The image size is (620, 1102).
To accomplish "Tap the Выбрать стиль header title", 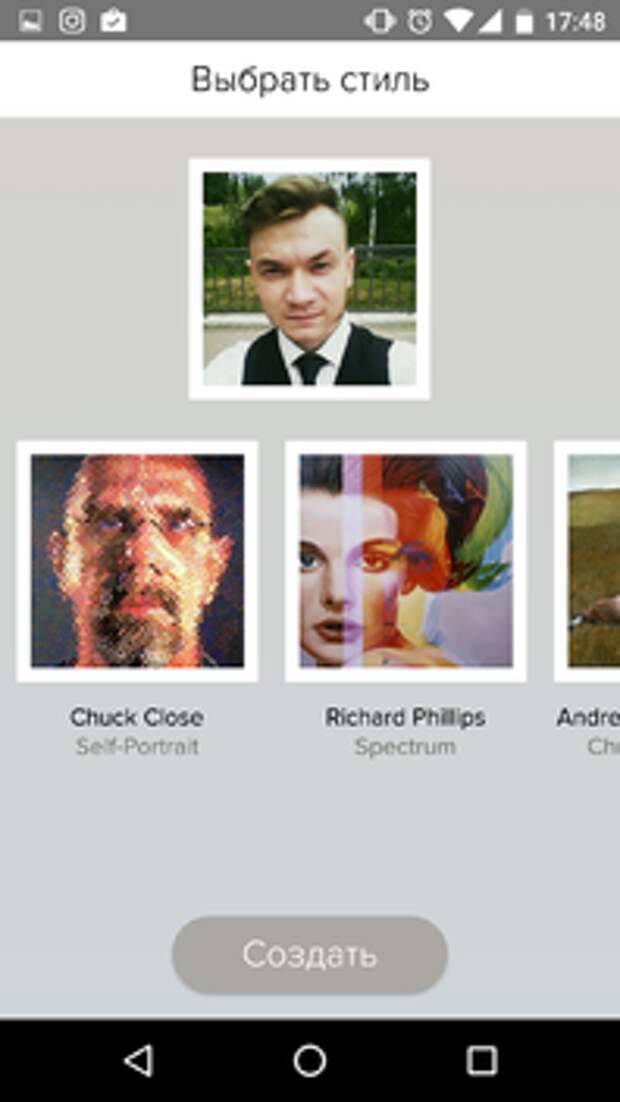I will pyautogui.click(x=310, y=79).
